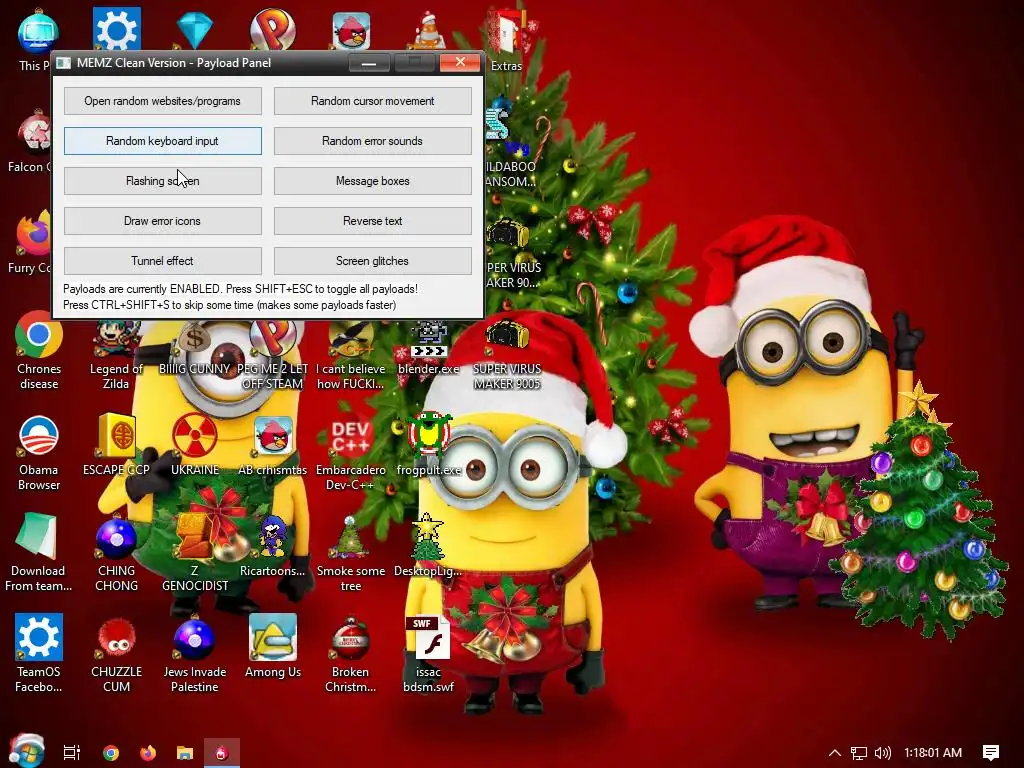Toggle Random cursor movement payload
Image resolution: width=1024 pixels, height=768 pixels.
(372, 101)
